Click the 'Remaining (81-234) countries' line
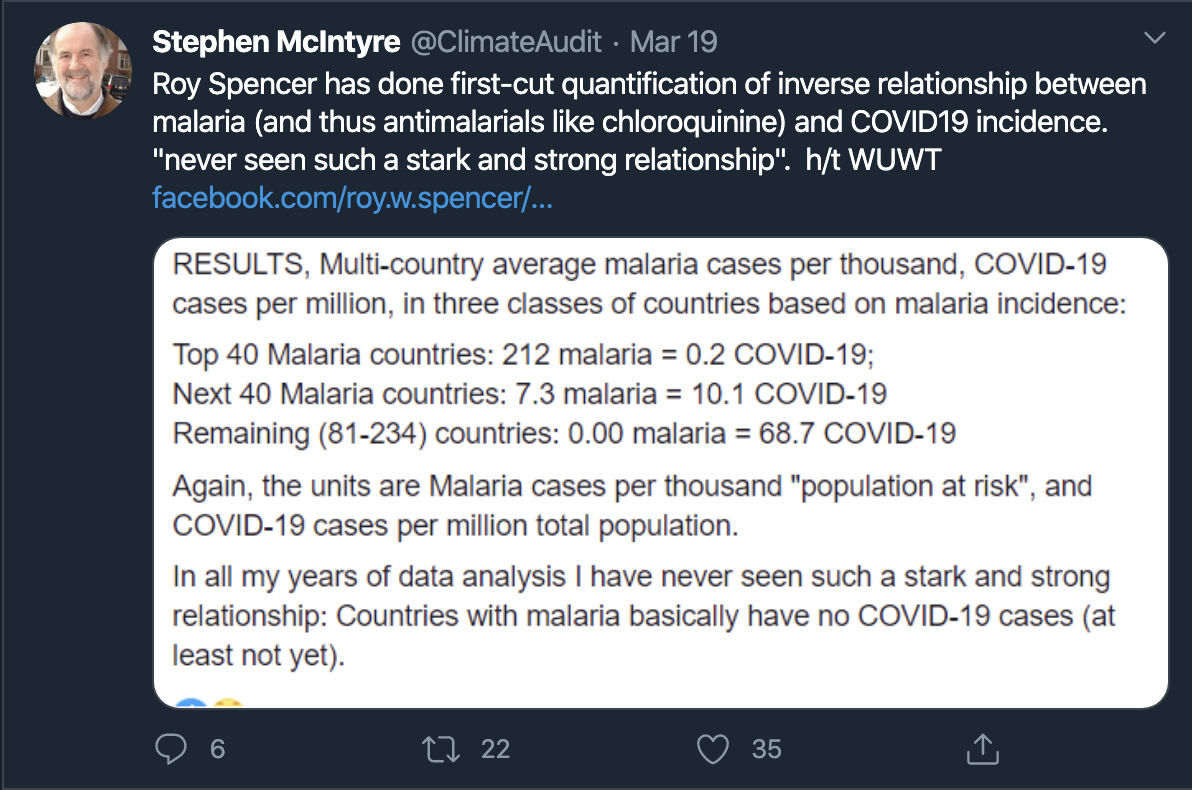The width and height of the screenshot is (1192, 790). 564,433
